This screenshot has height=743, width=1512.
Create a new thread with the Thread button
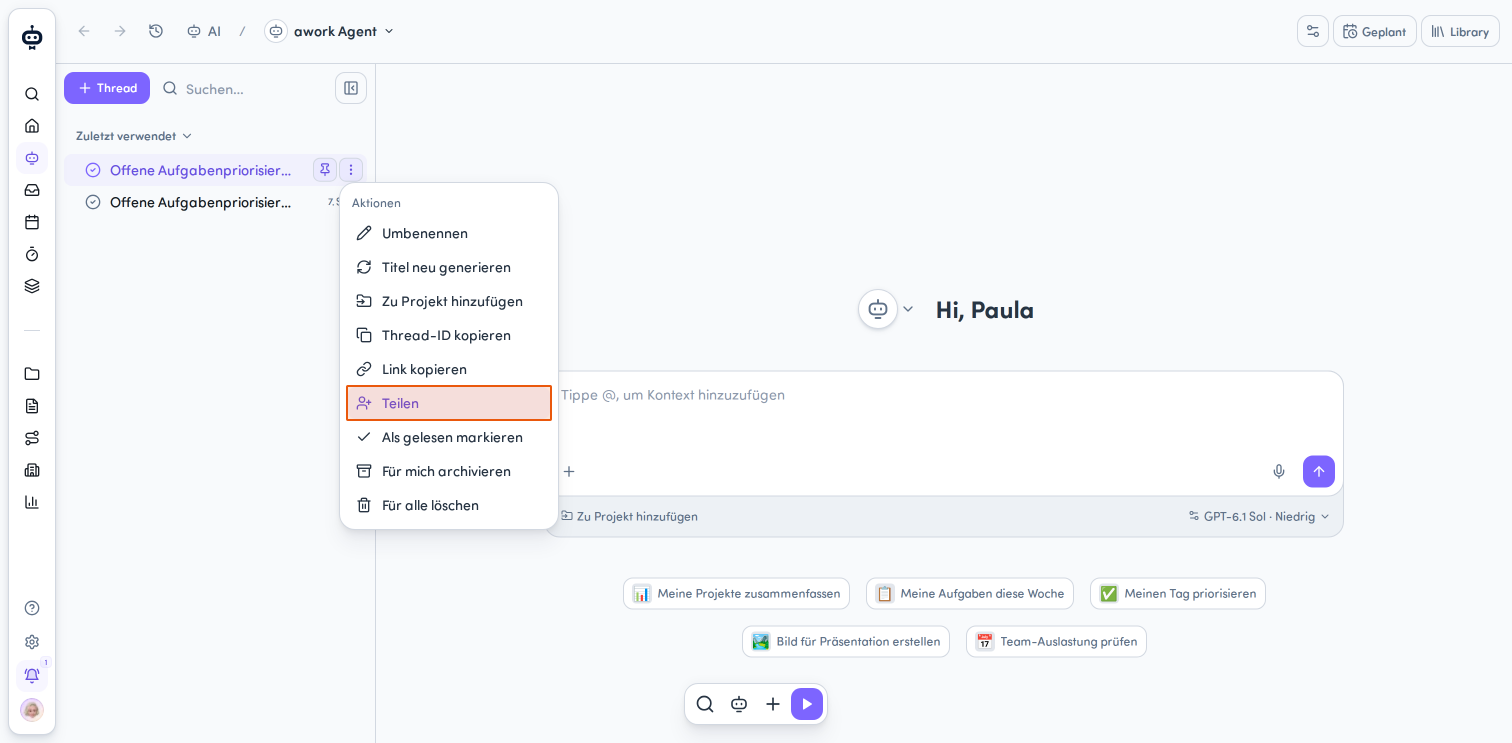[x=107, y=88]
